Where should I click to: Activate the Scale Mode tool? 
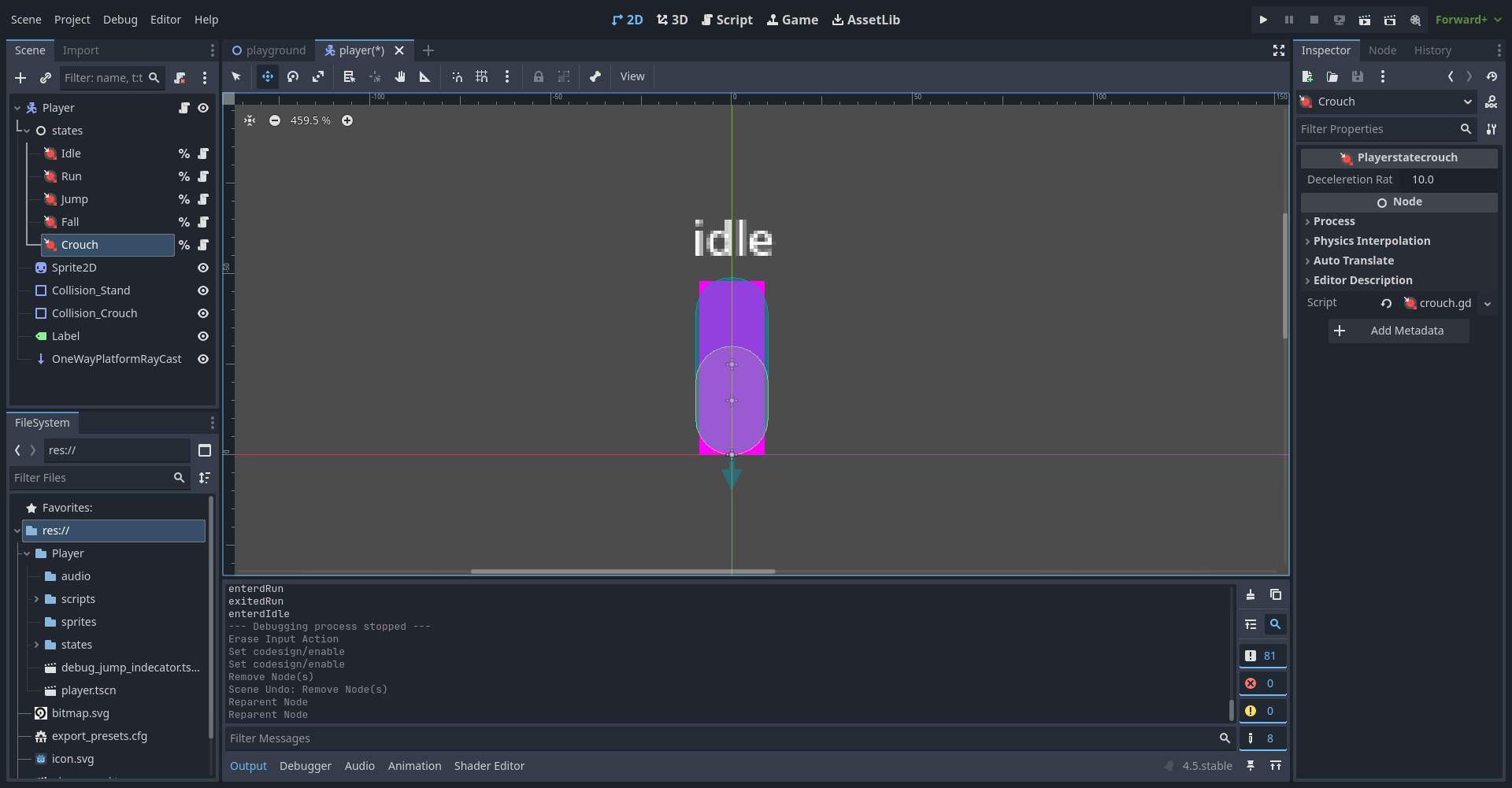(318, 76)
